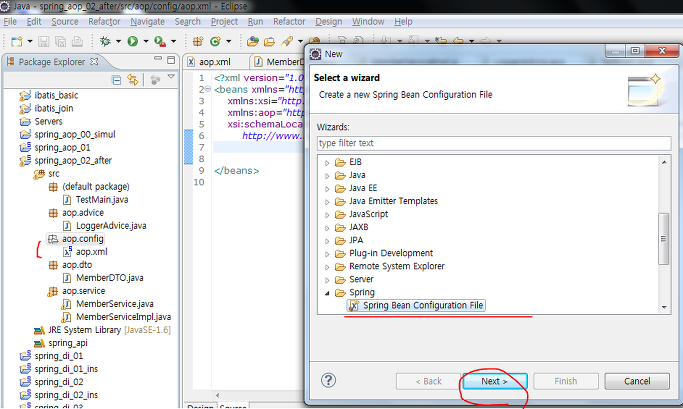The width and height of the screenshot is (683, 409).
Task: Click the Save toolbar icon
Action: [44, 41]
